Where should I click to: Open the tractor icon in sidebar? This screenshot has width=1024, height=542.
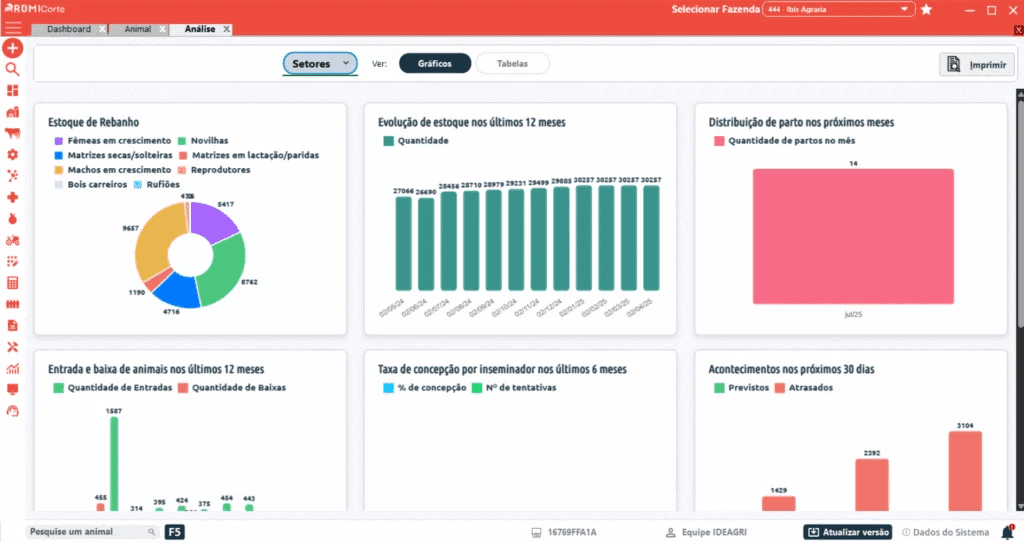pos(12,240)
